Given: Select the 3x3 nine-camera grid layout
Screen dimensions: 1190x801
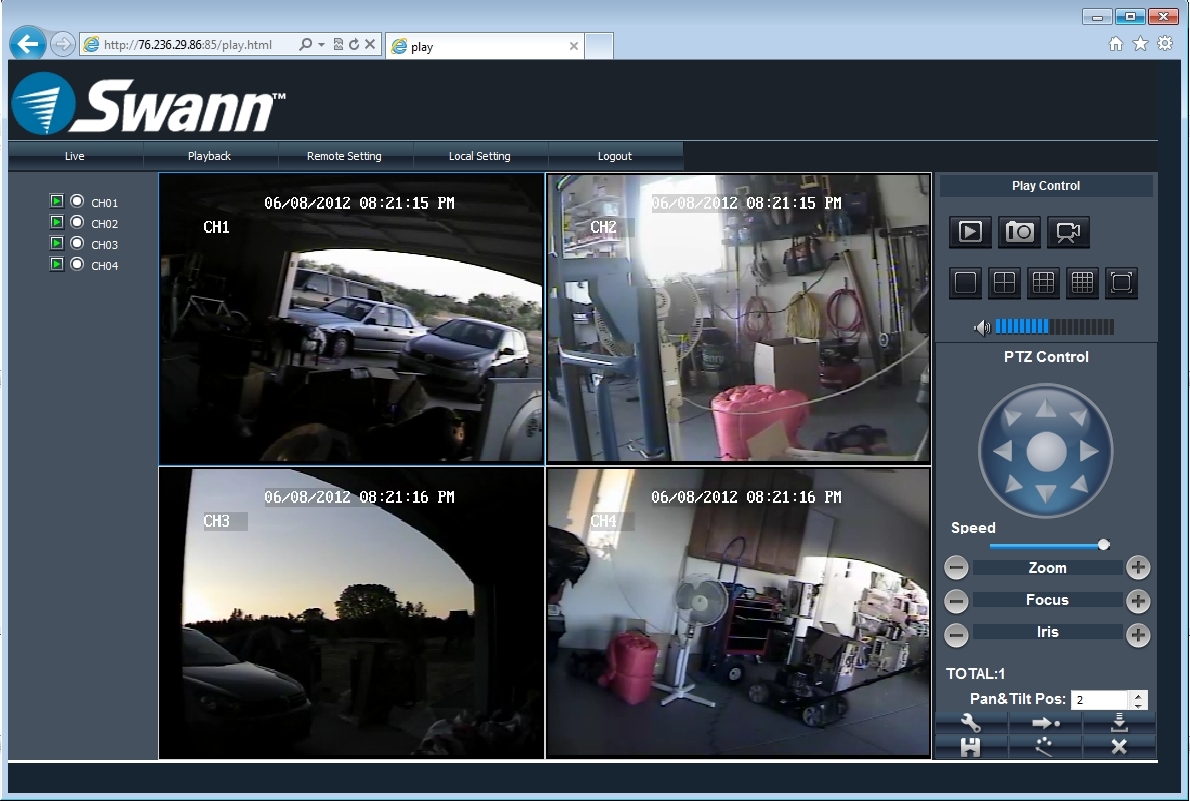Looking at the screenshot, I should point(1043,283).
